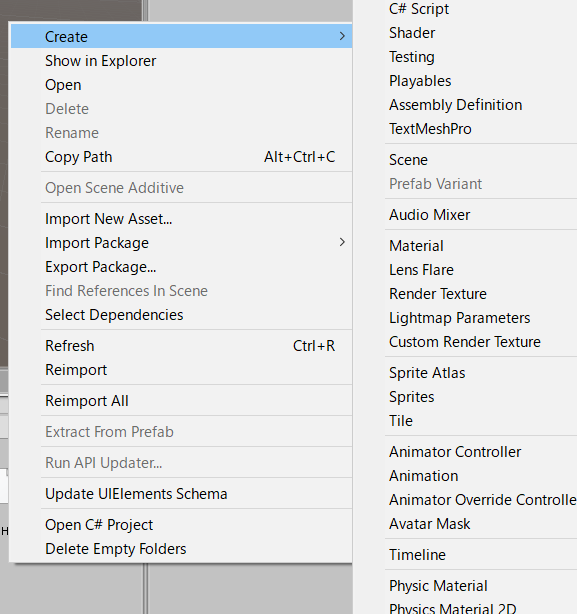
Task: Click Refresh in the context menu
Action: coord(181,346)
